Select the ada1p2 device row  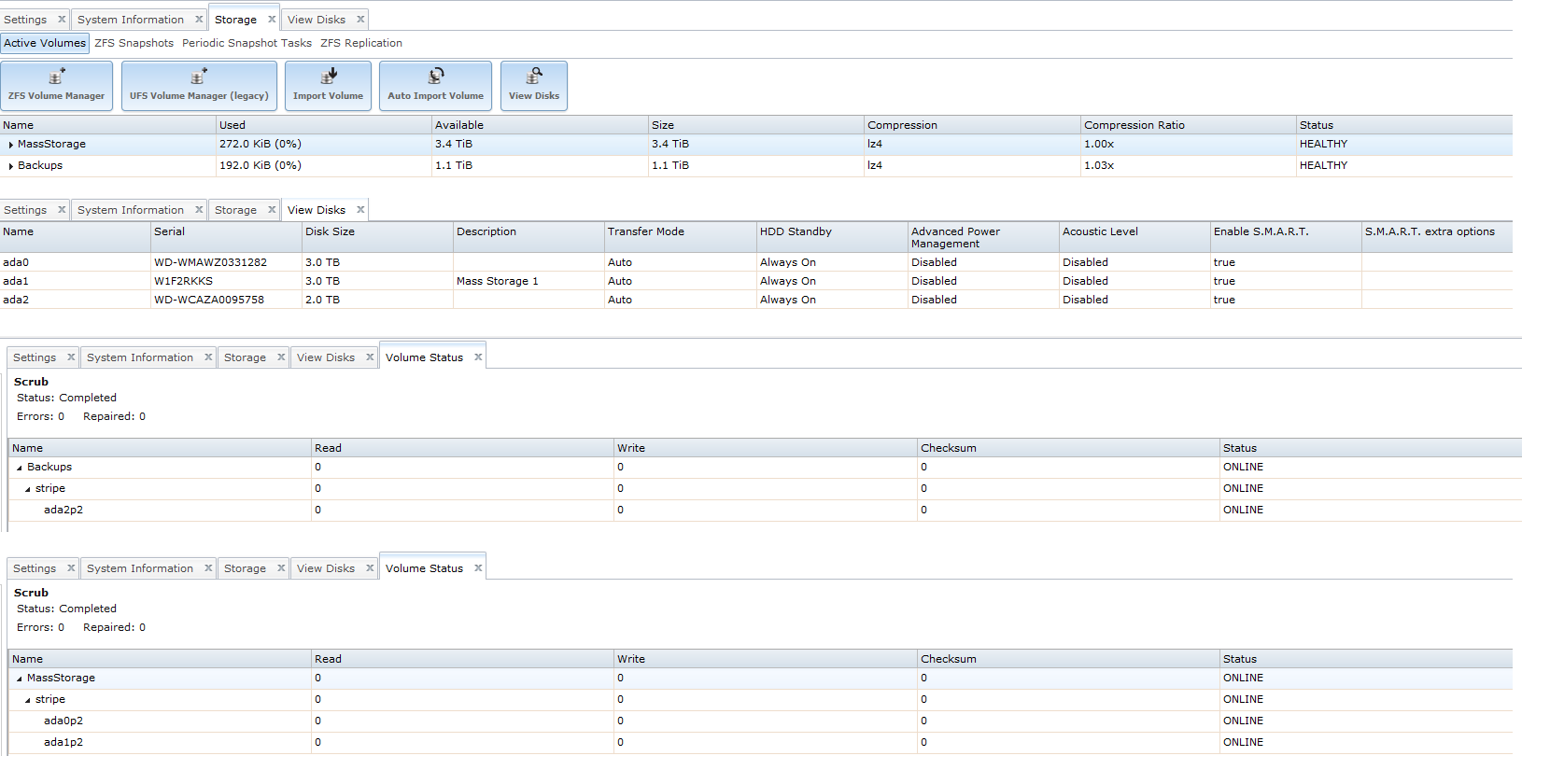[761, 743]
